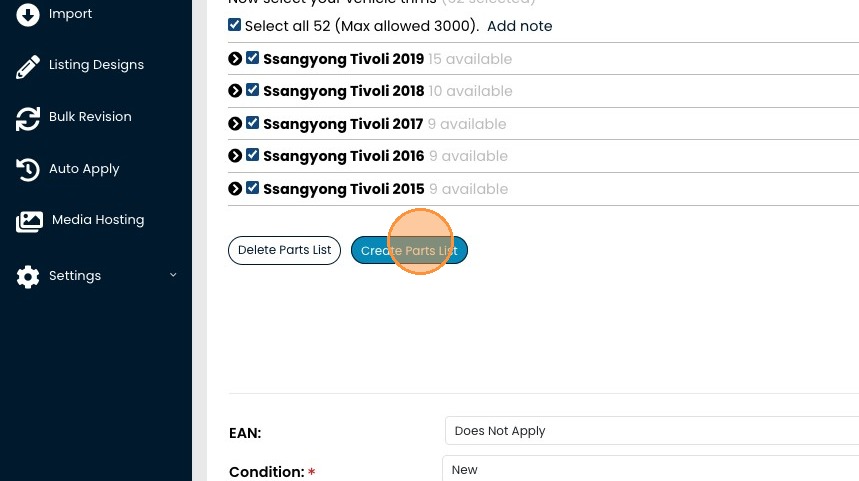Click the Add note link
The width and height of the screenshot is (859, 481).
point(519,26)
